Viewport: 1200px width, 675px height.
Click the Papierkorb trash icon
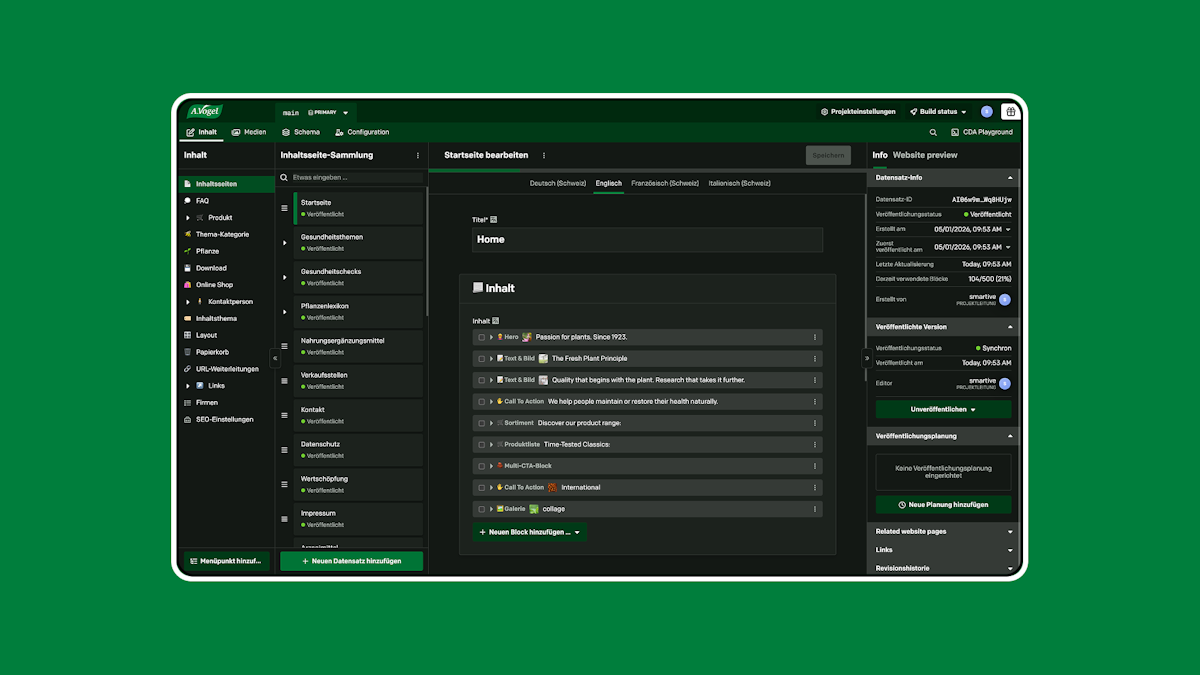187,352
